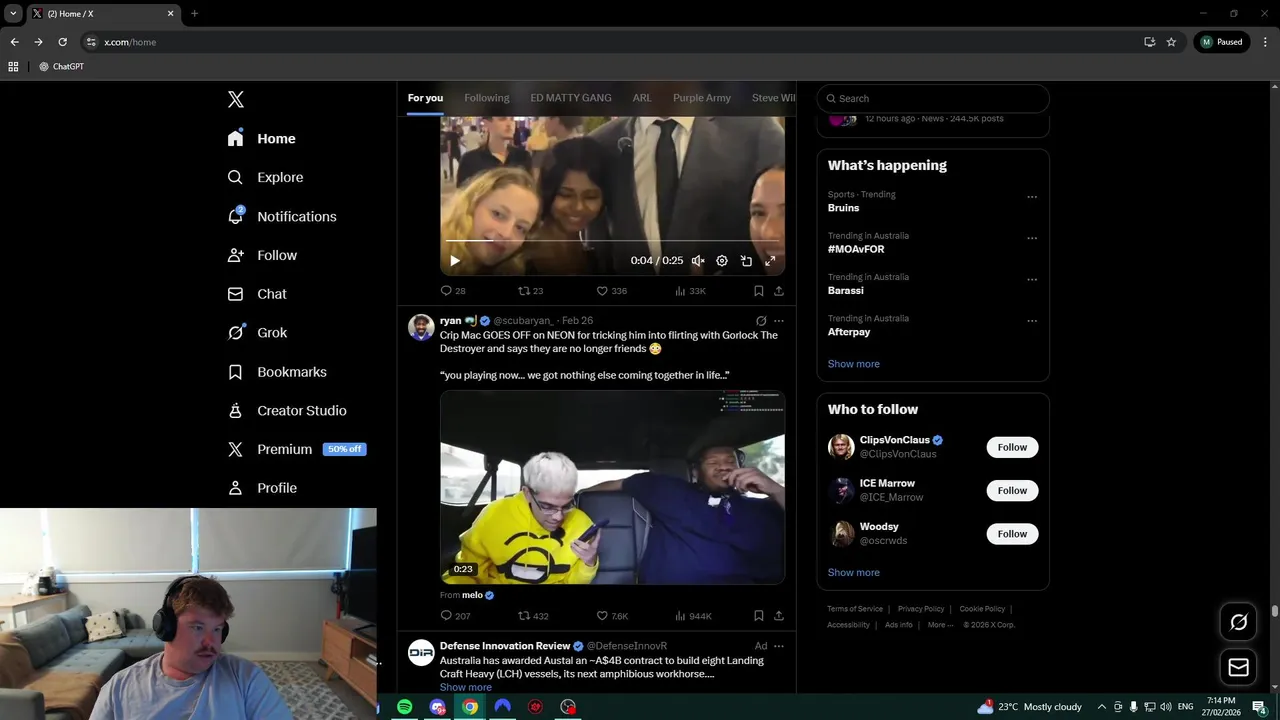Switch to ED MATTY GANG tab

tap(571, 98)
